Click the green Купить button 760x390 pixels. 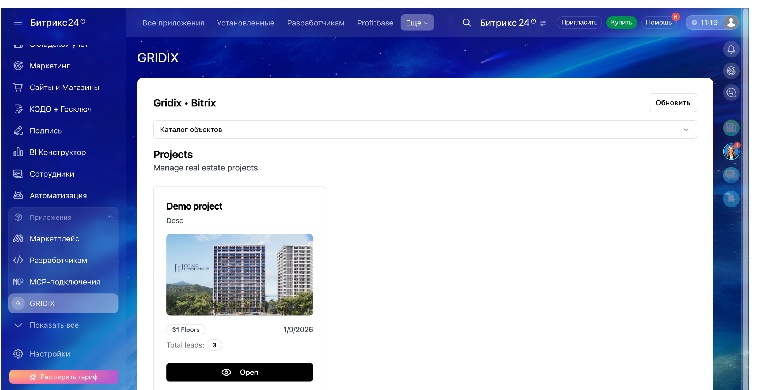pyautogui.click(x=621, y=23)
